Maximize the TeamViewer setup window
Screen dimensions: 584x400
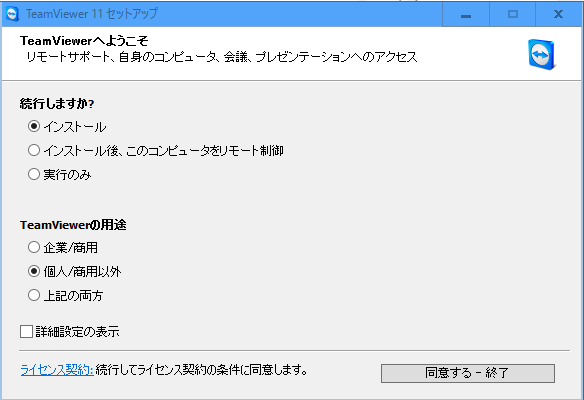[513, 14]
